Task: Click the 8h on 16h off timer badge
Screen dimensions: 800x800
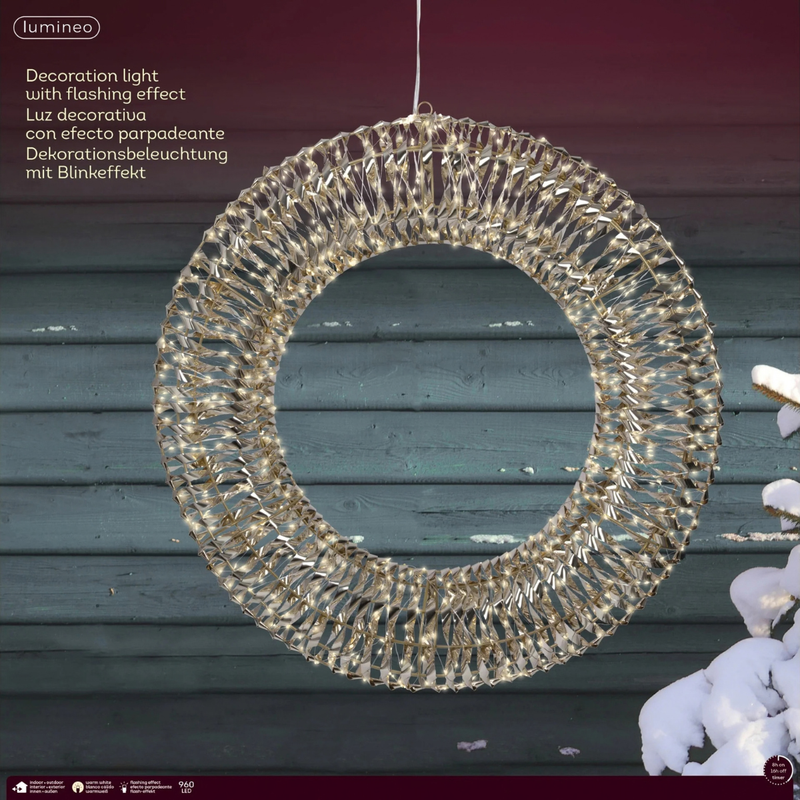Action: point(779,770)
